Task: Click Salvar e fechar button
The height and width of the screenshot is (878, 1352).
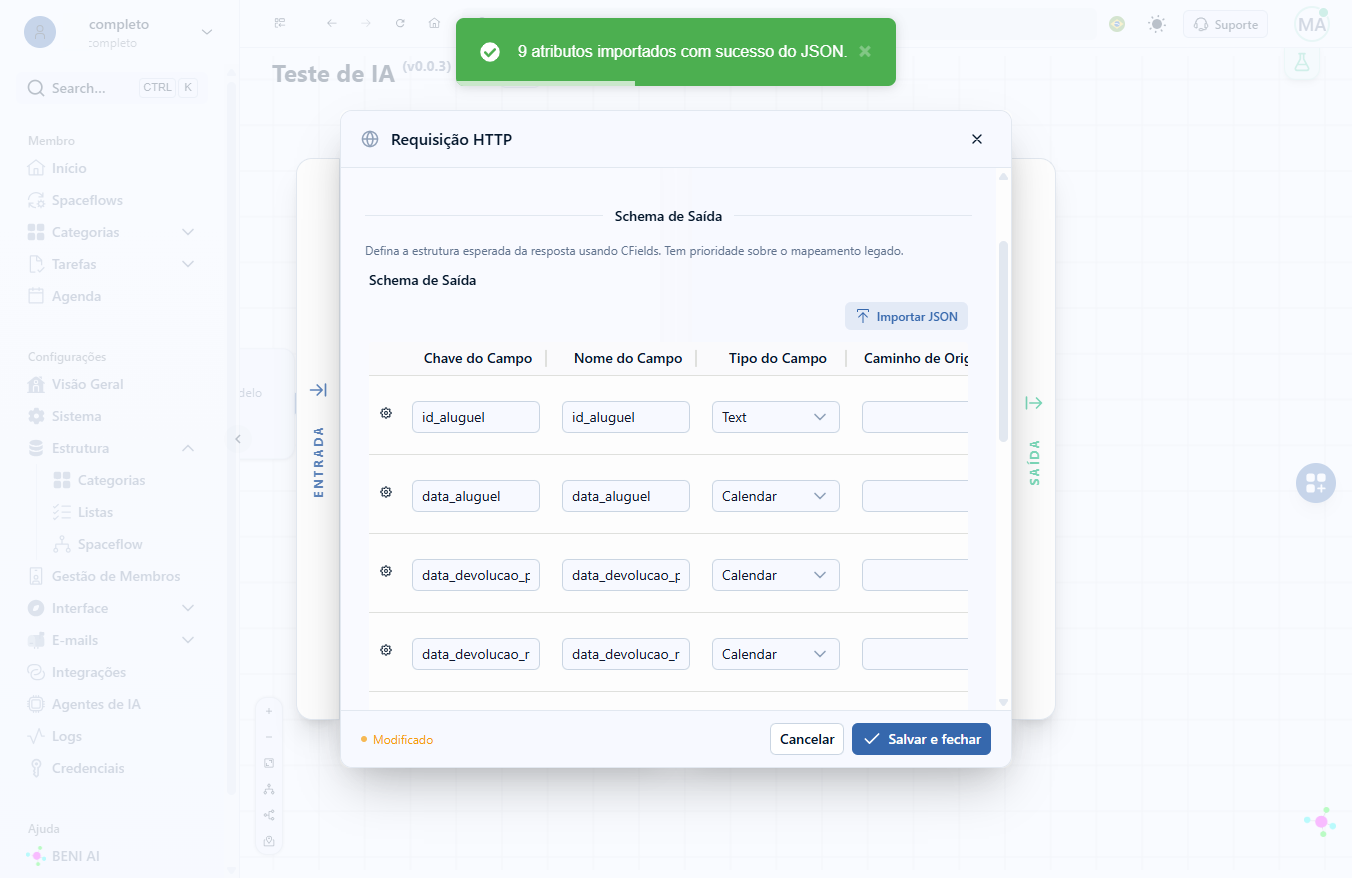Action: click(921, 739)
